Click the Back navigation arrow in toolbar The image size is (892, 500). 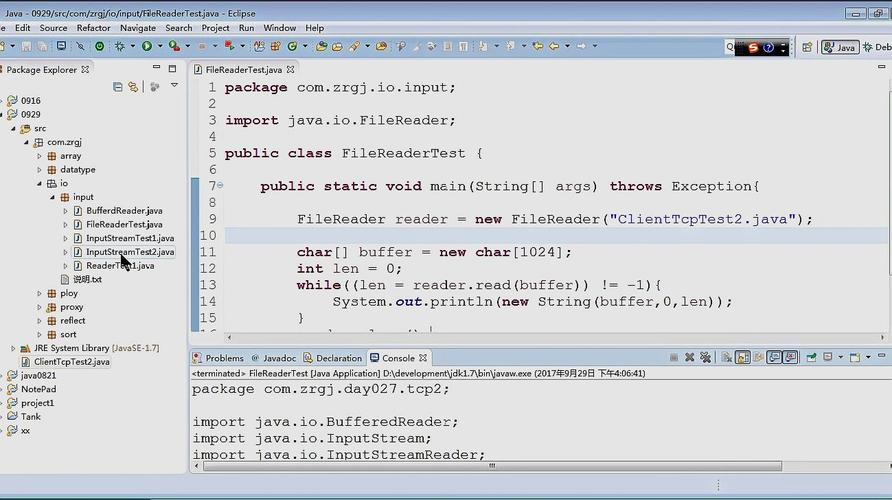tap(553, 46)
